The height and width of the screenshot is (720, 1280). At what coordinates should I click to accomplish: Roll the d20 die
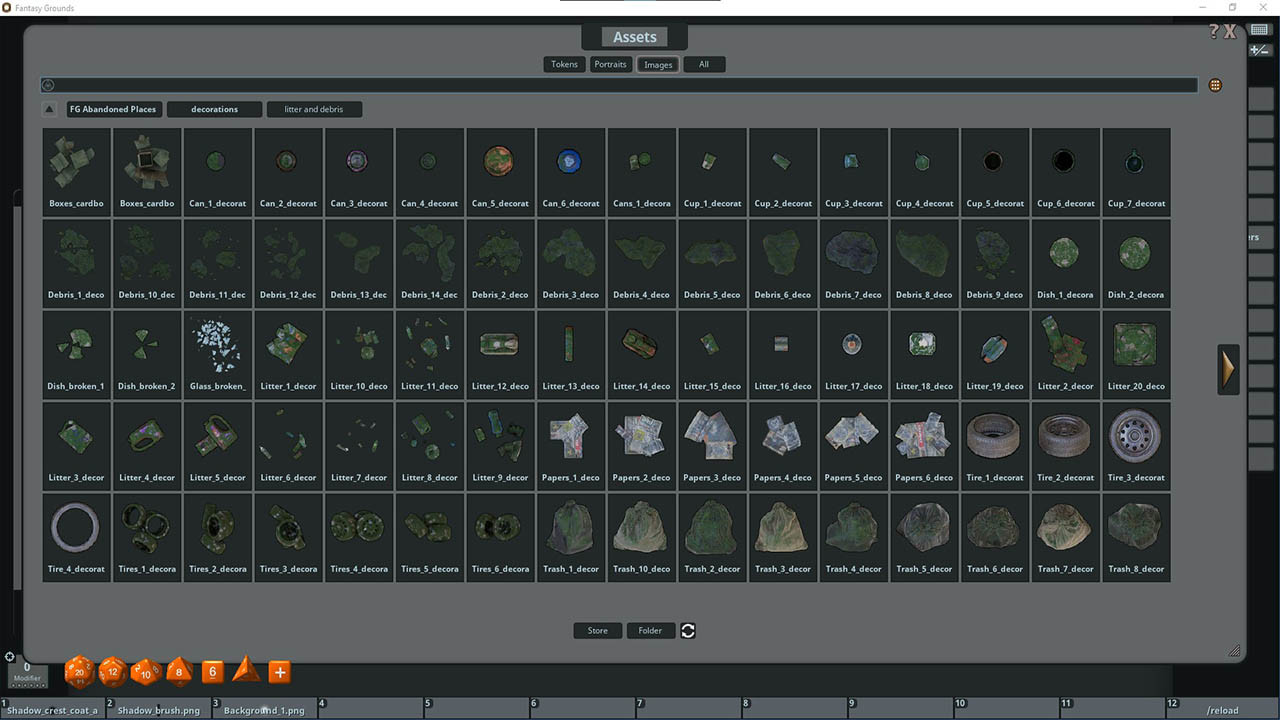click(79, 672)
